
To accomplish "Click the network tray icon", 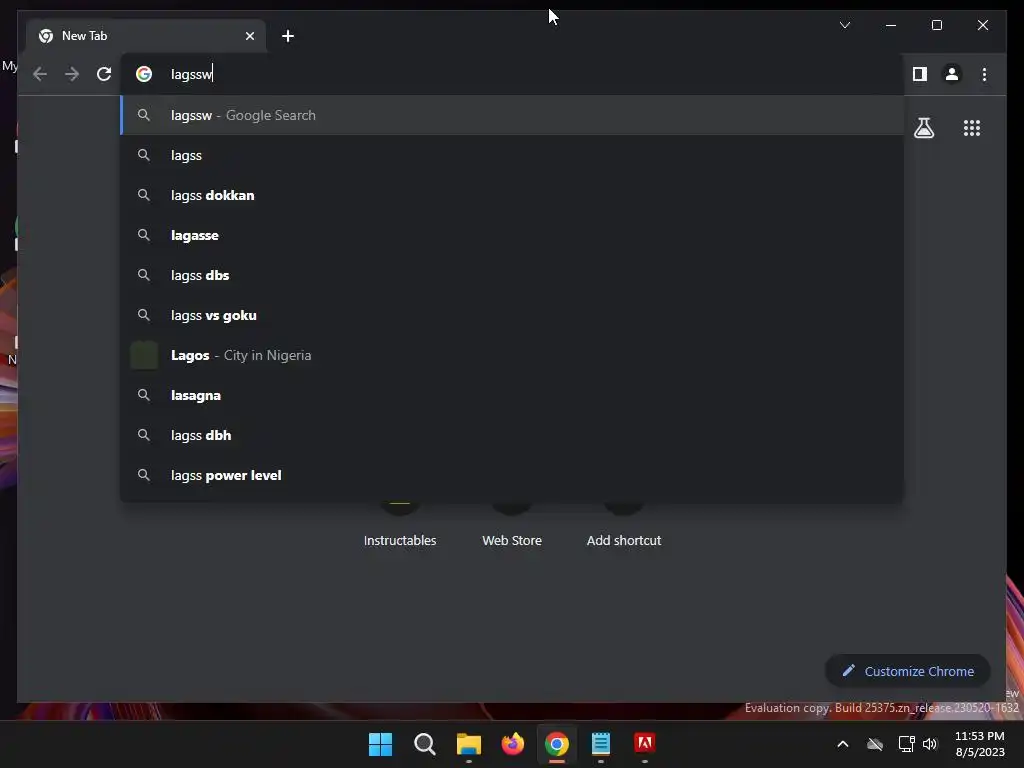I will point(906,744).
